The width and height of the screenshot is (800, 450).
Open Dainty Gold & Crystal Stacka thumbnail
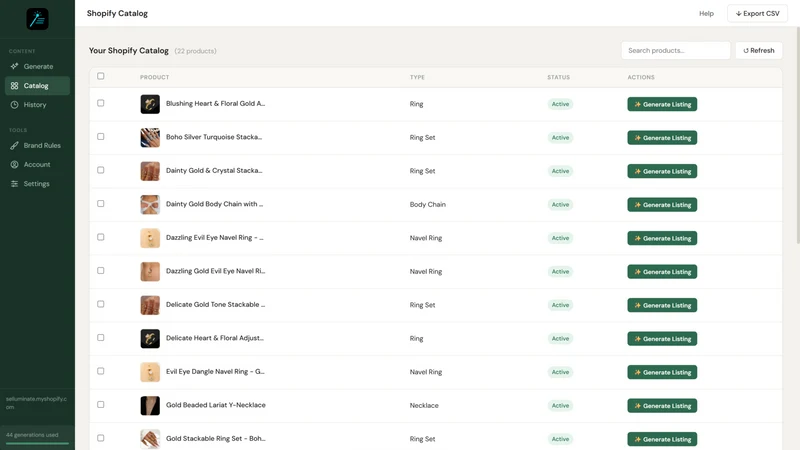(x=150, y=171)
